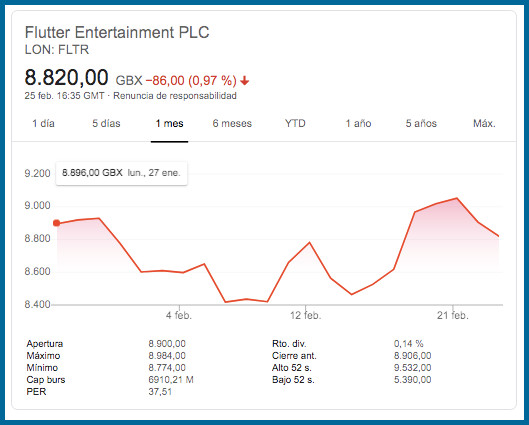Click the "4 feb." axis label
Viewport: 529px width, 425px height.
pos(179,316)
